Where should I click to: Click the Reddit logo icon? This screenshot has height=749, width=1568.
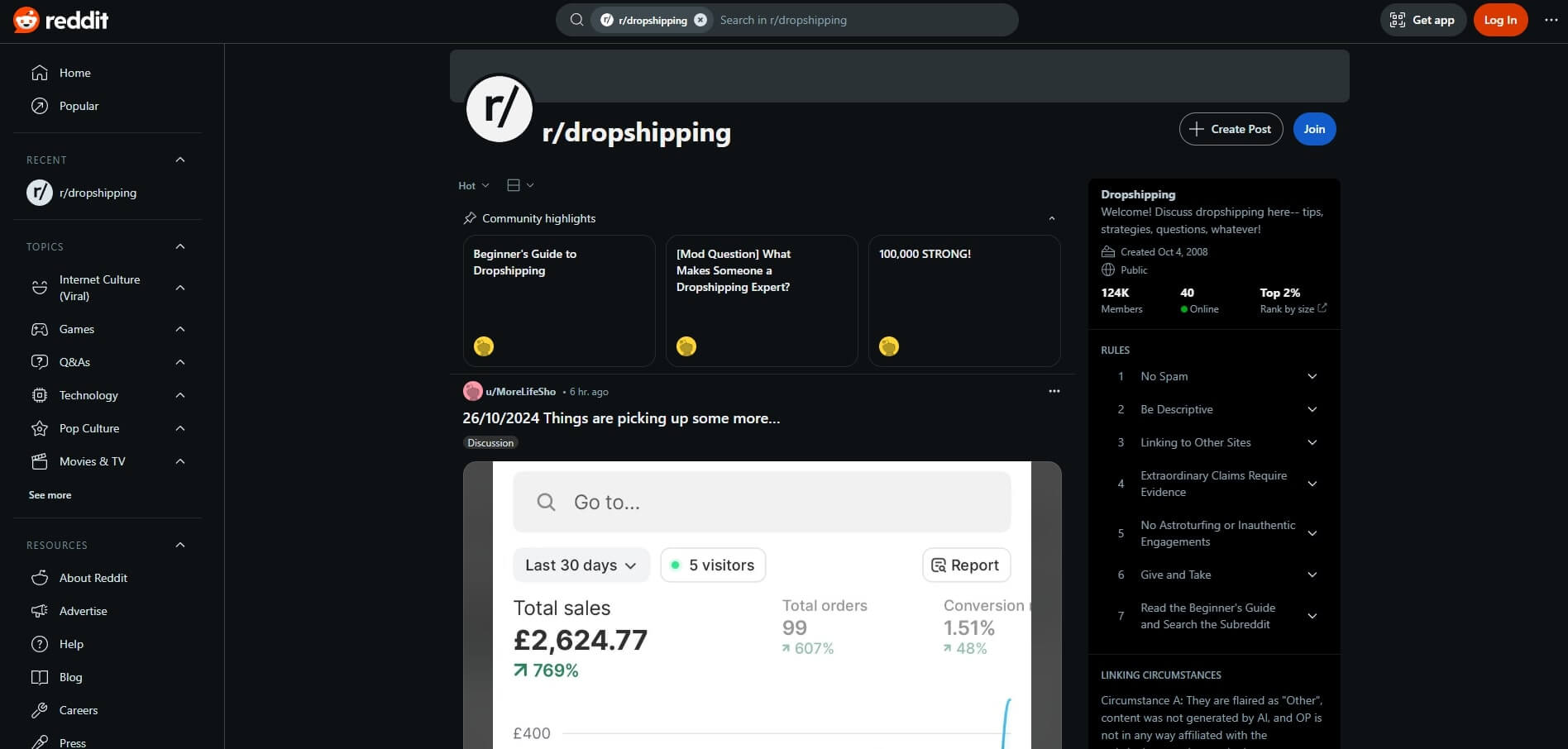(26, 20)
